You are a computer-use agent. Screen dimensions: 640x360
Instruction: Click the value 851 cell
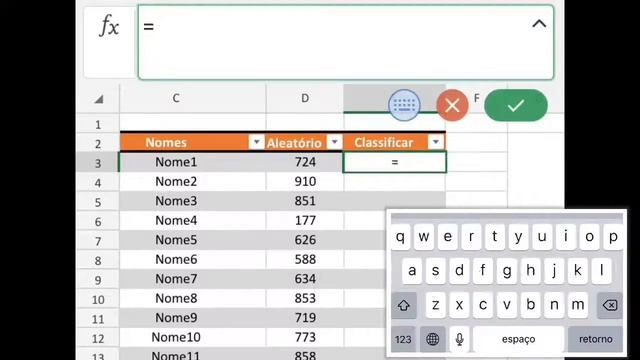(x=305, y=201)
